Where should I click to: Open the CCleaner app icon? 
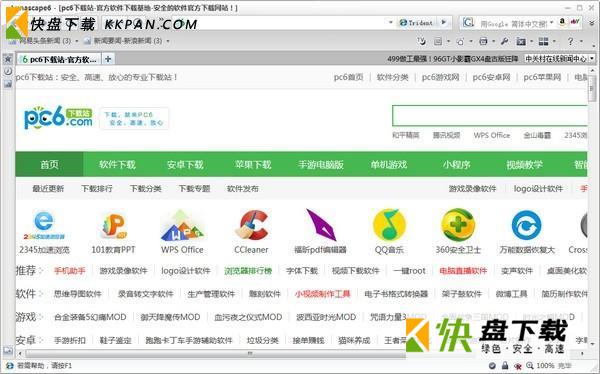point(251,225)
